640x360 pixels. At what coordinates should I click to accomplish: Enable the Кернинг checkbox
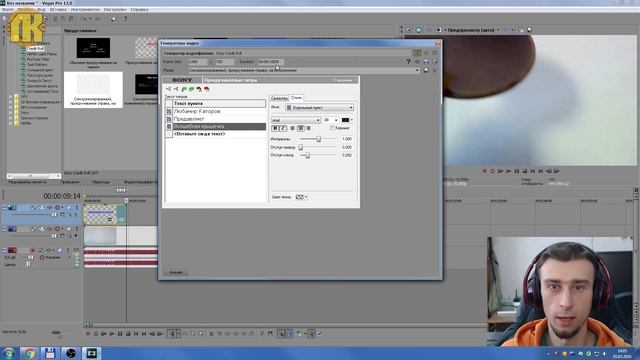click(333, 128)
